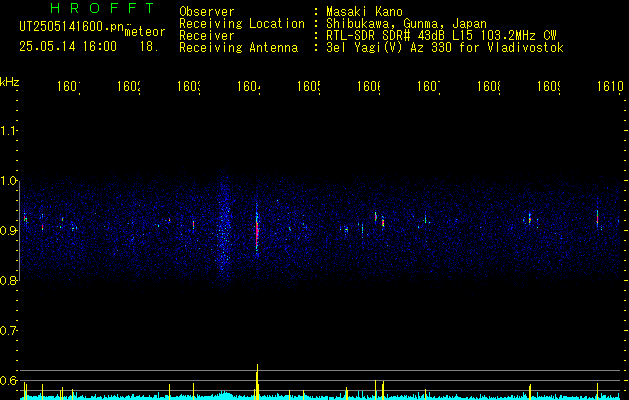Viewport: 629px width, 400px height.
Task: Select the UT2505141600 file name
Action: pos(71,26)
